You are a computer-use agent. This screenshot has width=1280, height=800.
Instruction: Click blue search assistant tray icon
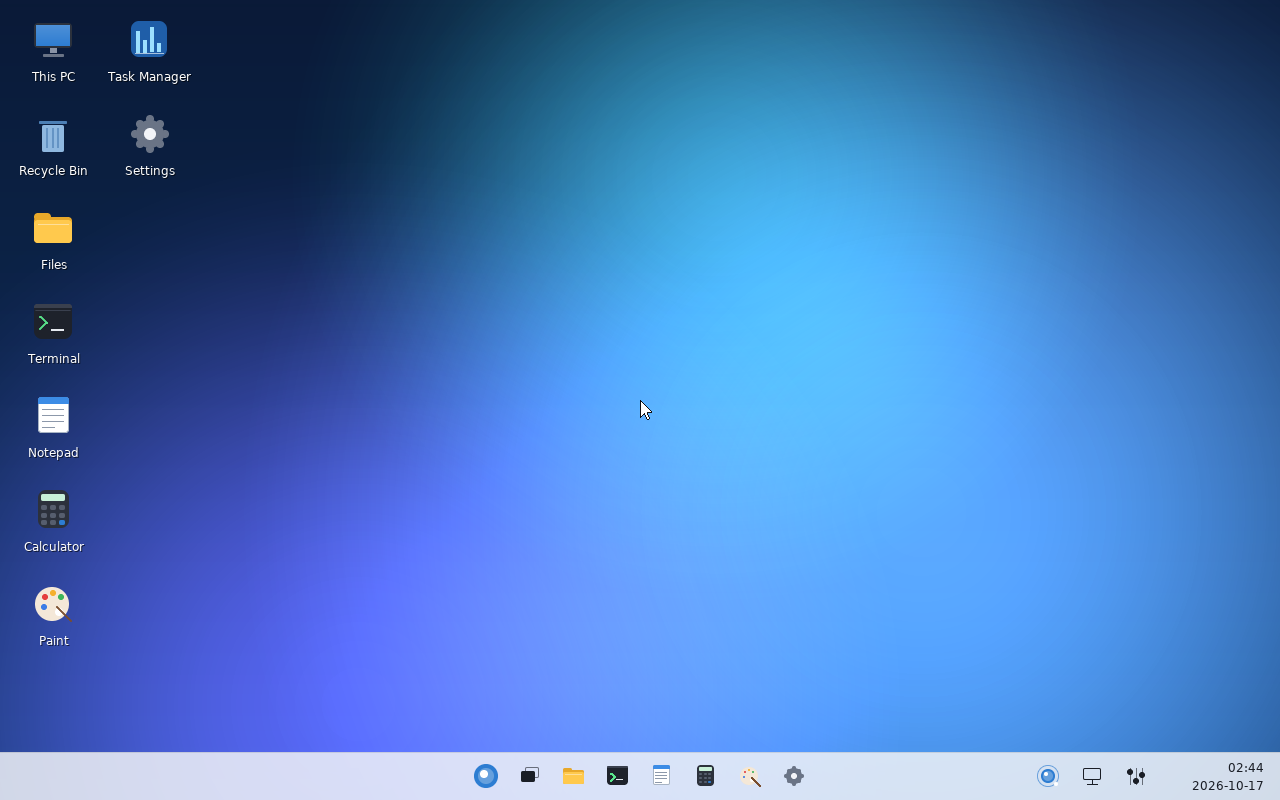coord(1048,776)
